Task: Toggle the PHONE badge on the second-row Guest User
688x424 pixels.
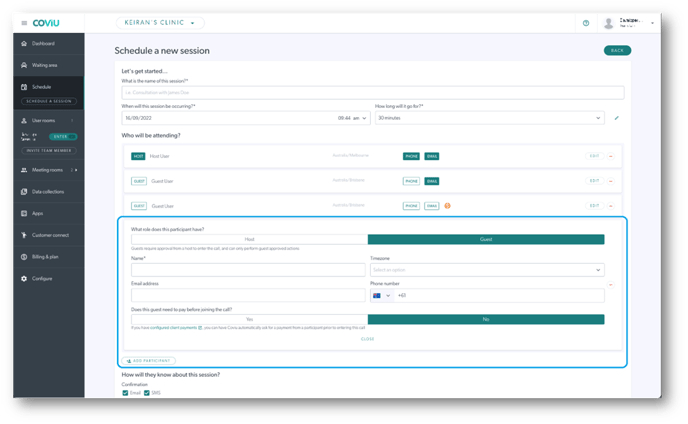Action: coord(411,181)
